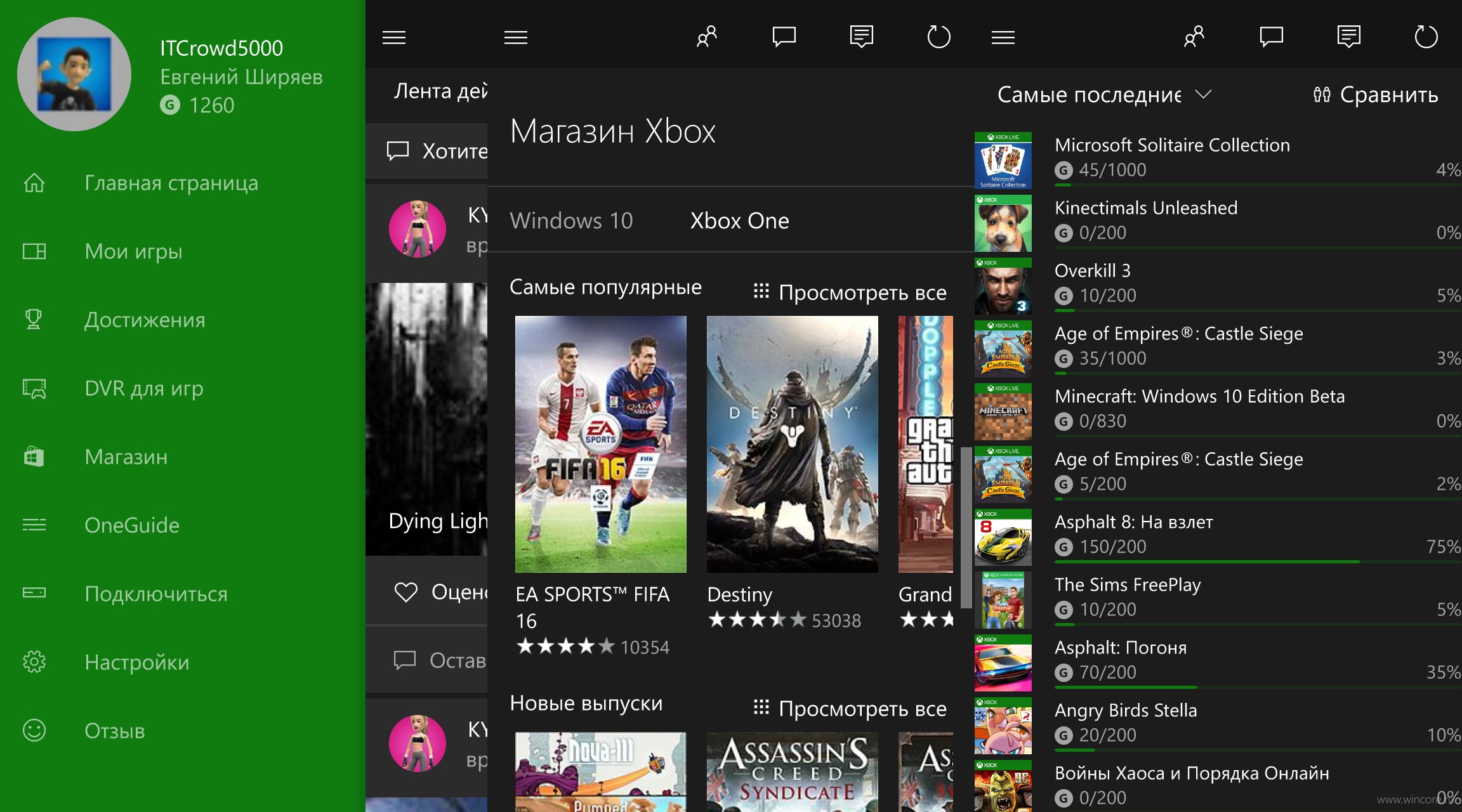
Task: Click Оставить comment icon in feed
Action: coord(405,660)
